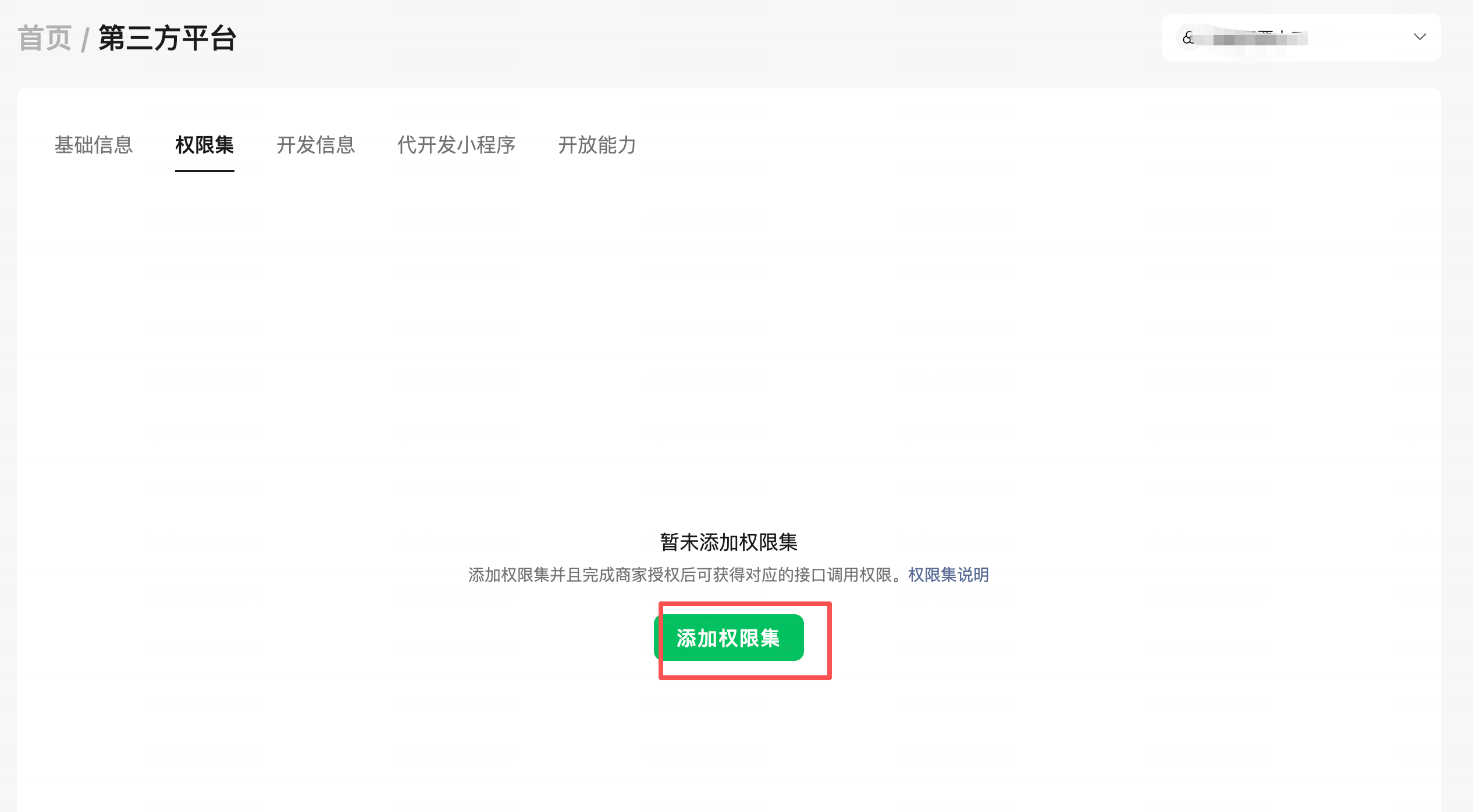Click the account avatar icon
The width and height of the screenshot is (1473, 812).
pos(1188,38)
